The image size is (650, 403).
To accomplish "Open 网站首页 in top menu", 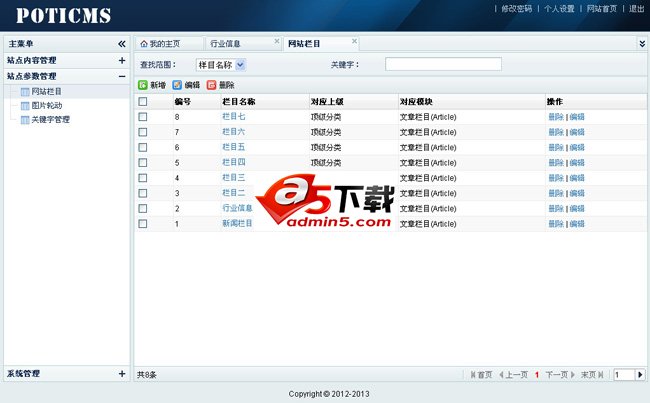I will [x=602, y=9].
